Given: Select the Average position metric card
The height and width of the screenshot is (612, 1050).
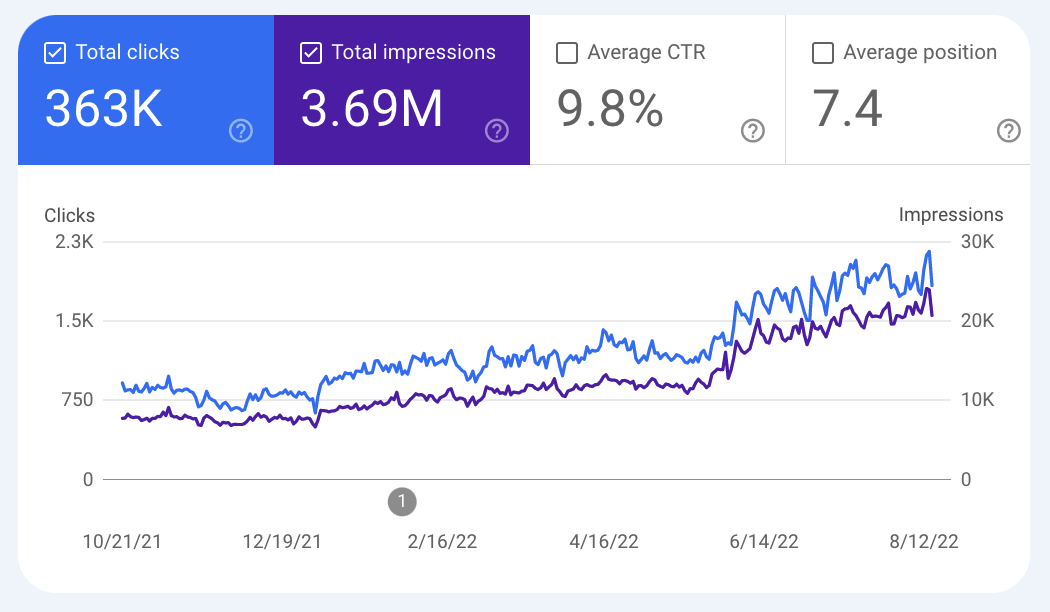Looking at the screenshot, I should pos(908,90).
